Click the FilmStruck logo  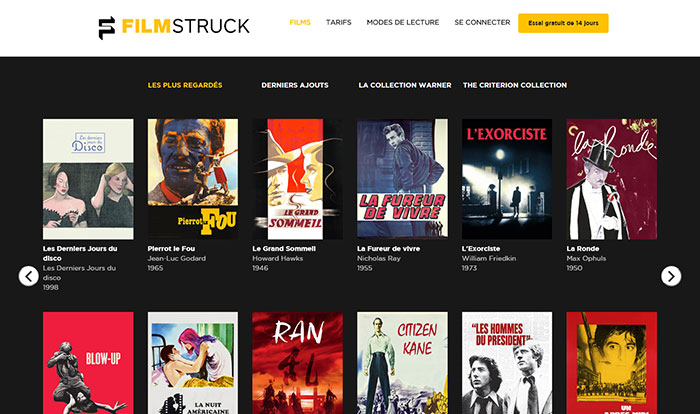click(174, 27)
